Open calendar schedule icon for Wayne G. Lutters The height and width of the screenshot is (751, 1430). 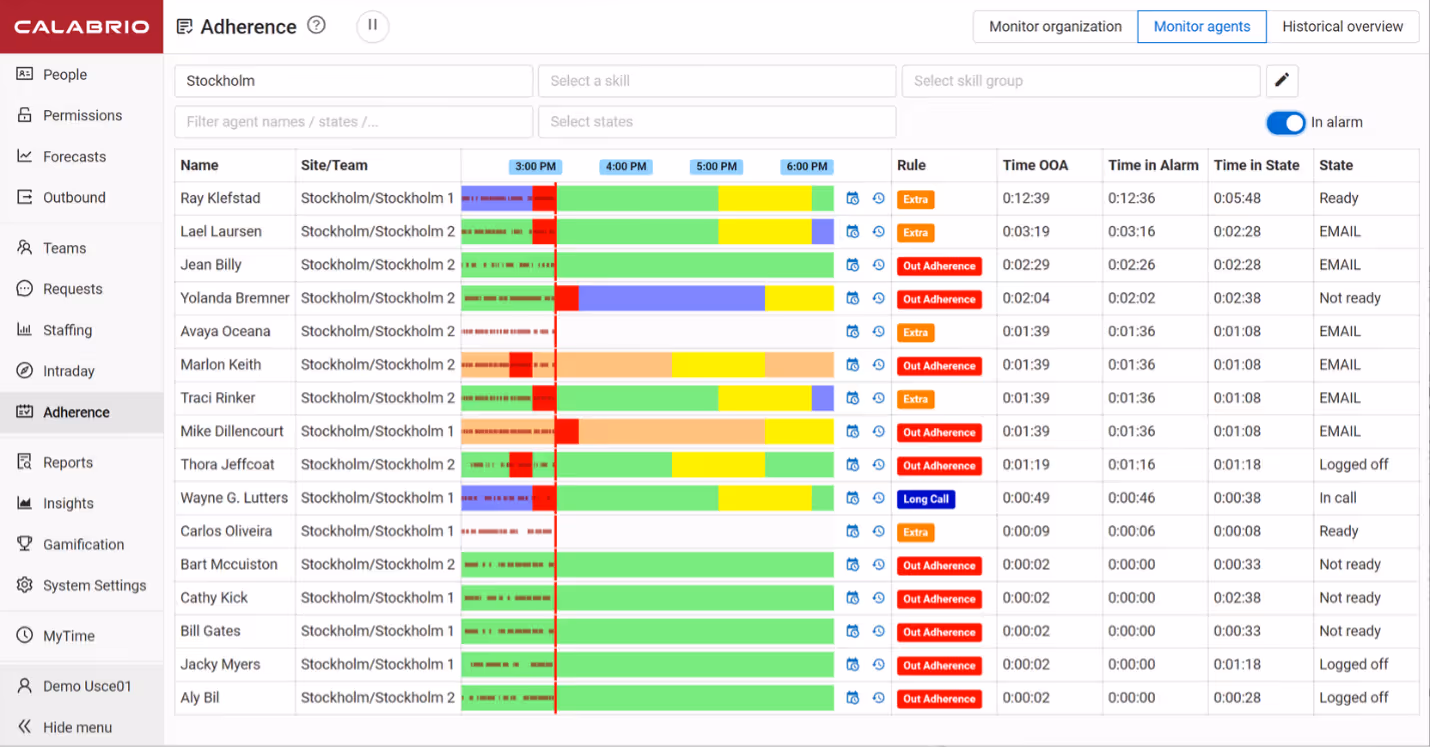[853, 498]
